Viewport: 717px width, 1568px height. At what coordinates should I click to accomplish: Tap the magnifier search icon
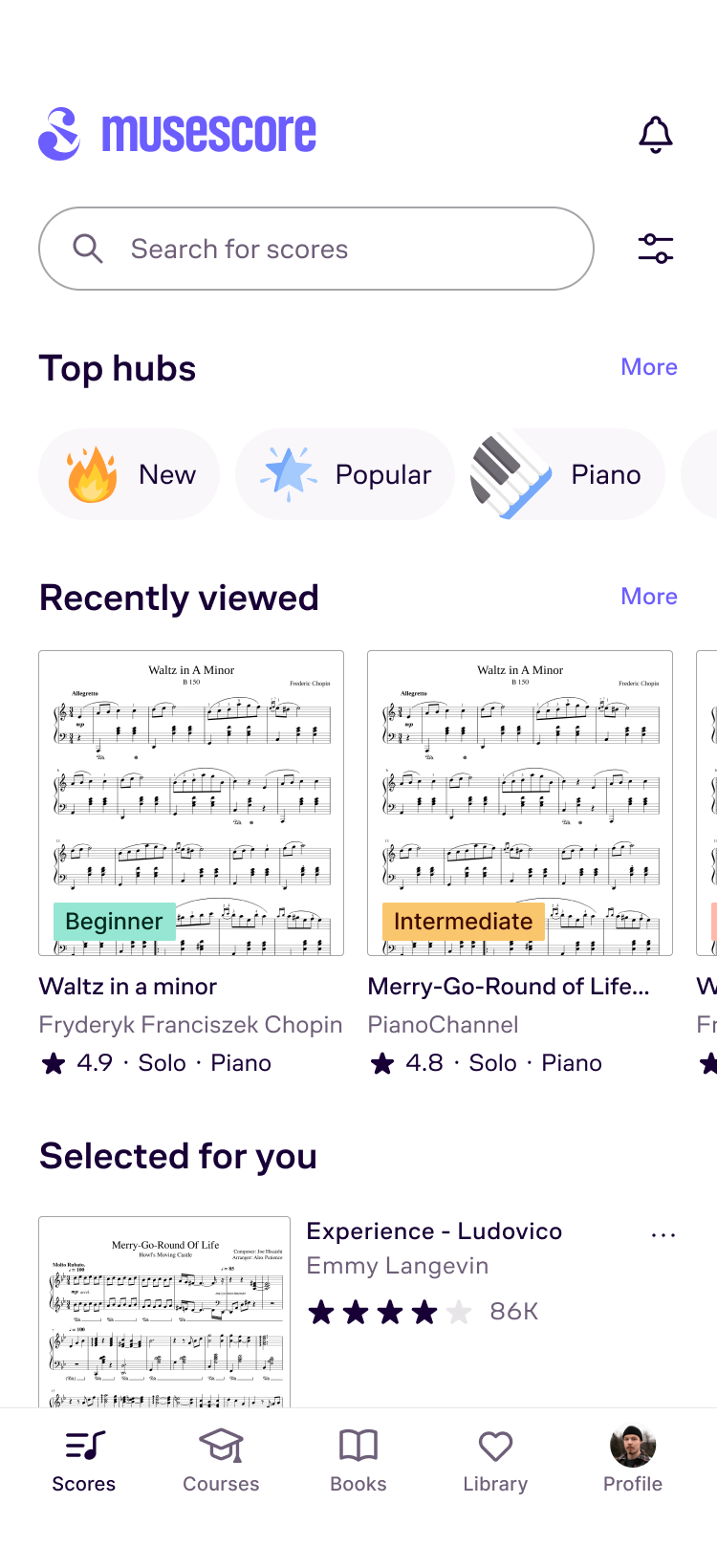click(x=88, y=249)
